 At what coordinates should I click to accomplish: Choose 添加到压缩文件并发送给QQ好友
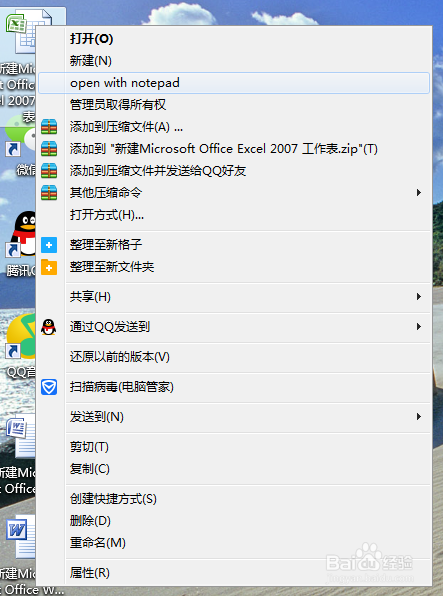(234, 171)
